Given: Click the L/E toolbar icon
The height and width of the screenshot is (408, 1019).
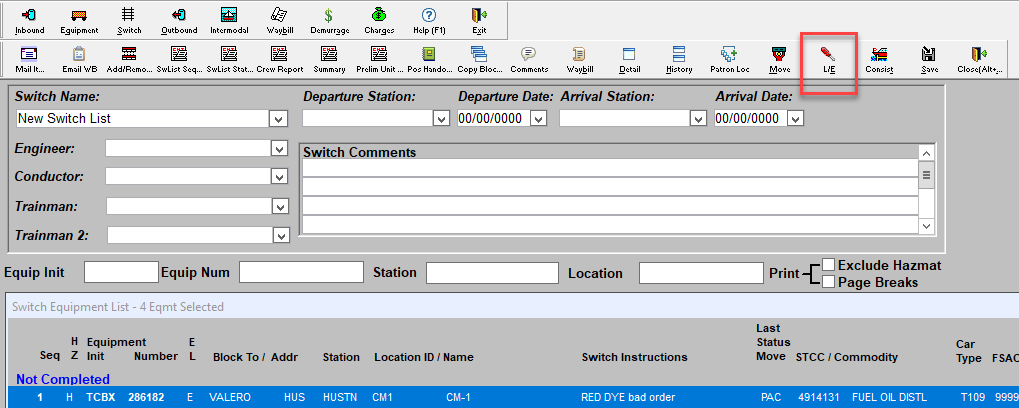Looking at the screenshot, I should coord(829,60).
